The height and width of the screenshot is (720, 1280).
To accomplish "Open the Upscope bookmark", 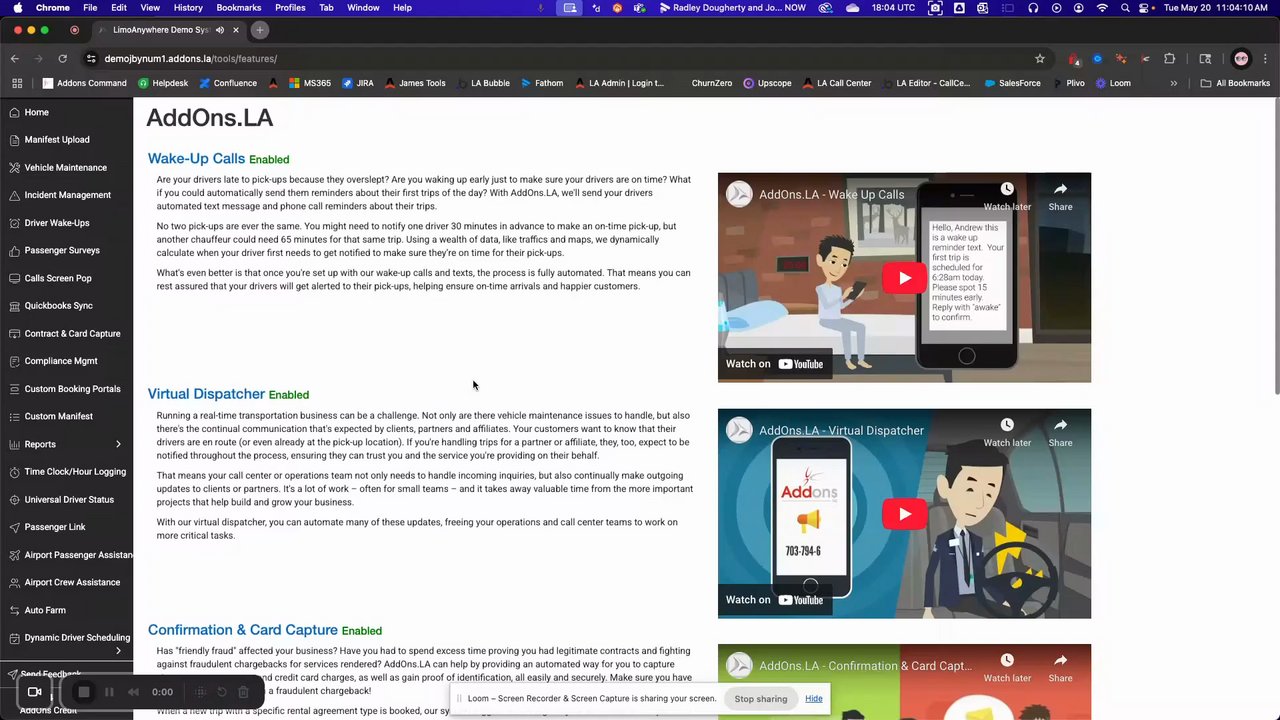I will (x=767, y=83).
